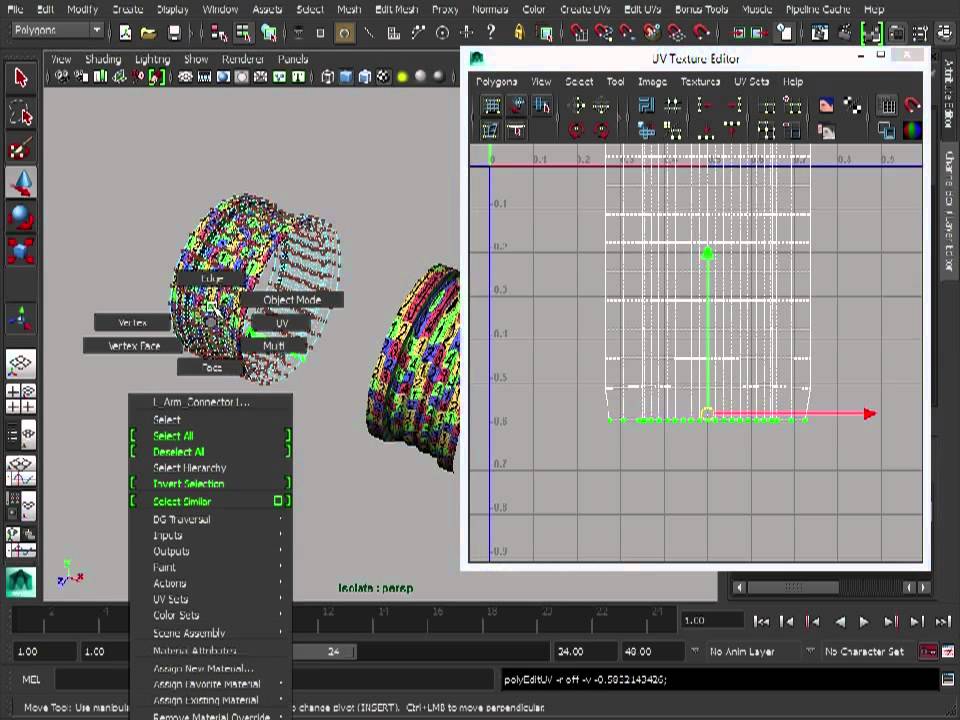Toggle use default lighting yellow light bulb
960x720 pixels.
(402, 77)
